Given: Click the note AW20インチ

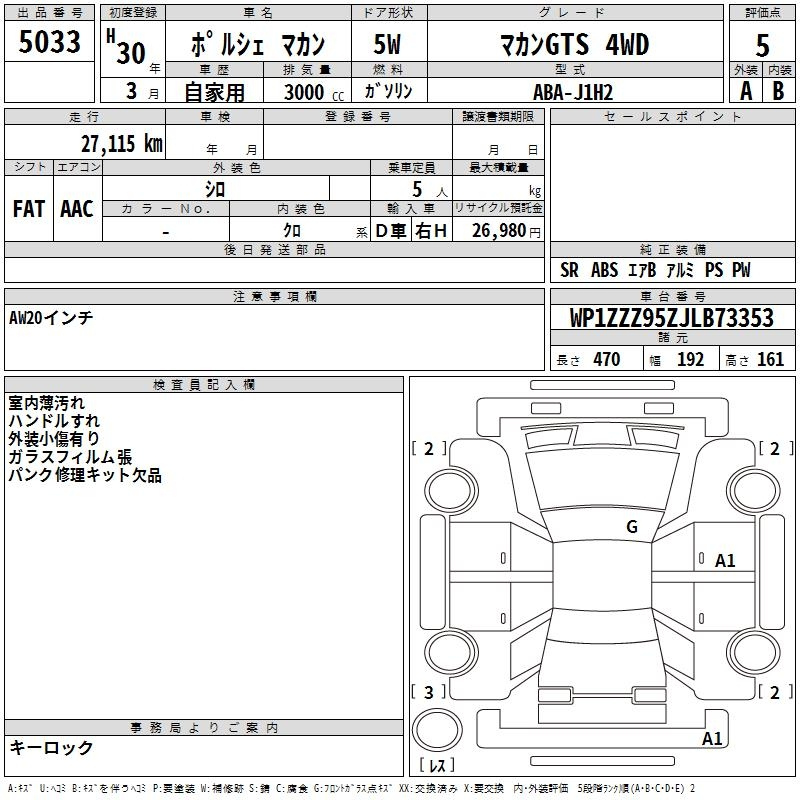Looking at the screenshot, I should (x=51, y=318).
